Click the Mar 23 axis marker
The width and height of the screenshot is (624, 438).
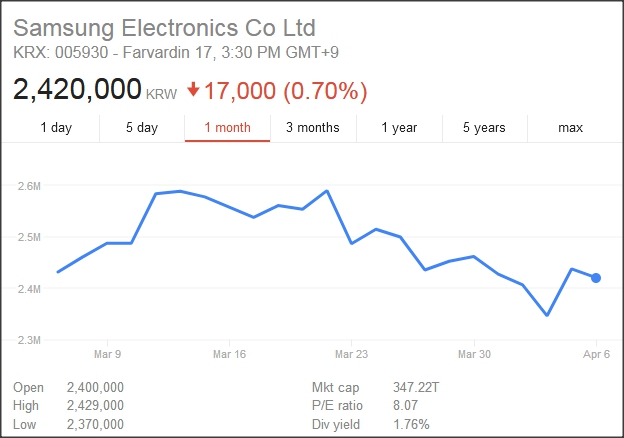[x=352, y=354]
